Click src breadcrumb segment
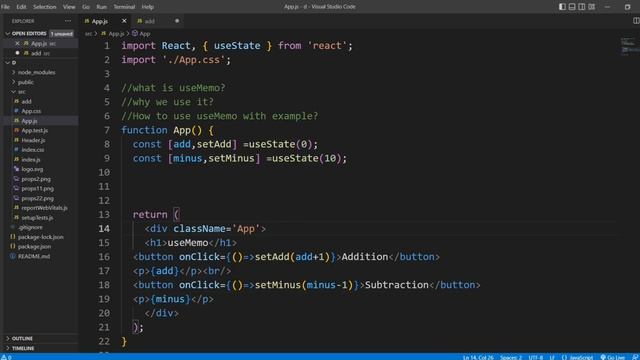The width and height of the screenshot is (640, 360). [88, 33]
